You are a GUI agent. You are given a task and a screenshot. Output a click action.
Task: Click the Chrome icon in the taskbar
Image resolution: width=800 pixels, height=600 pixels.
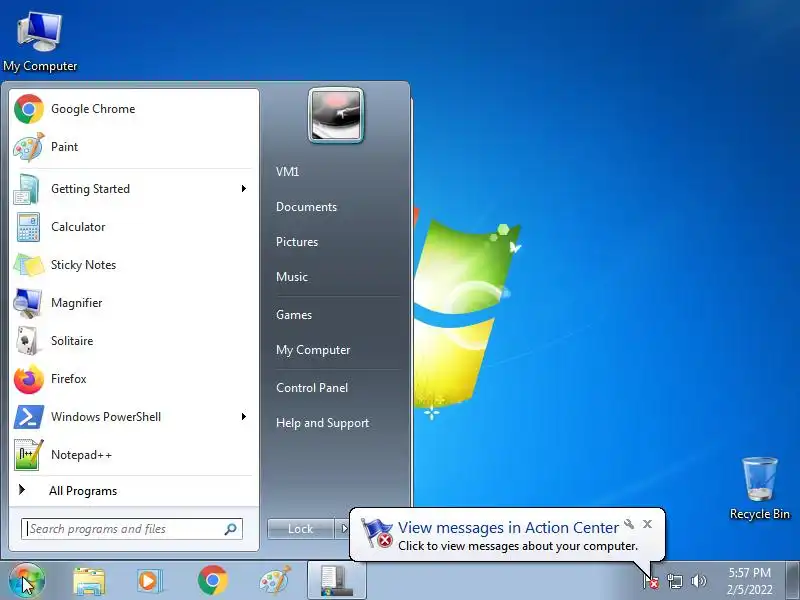(x=213, y=581)
